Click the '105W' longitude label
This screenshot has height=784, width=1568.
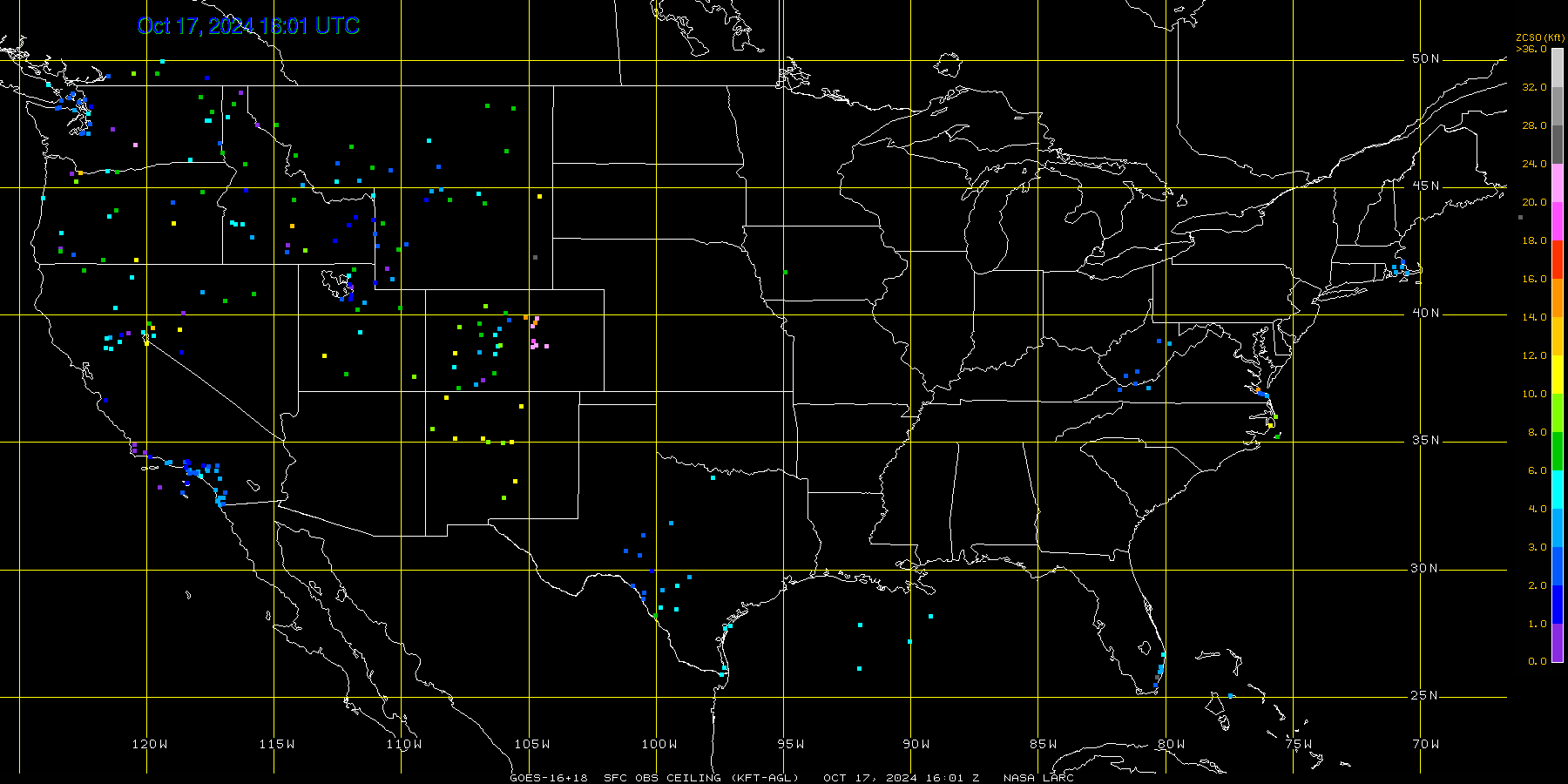[x=532, y=744]
